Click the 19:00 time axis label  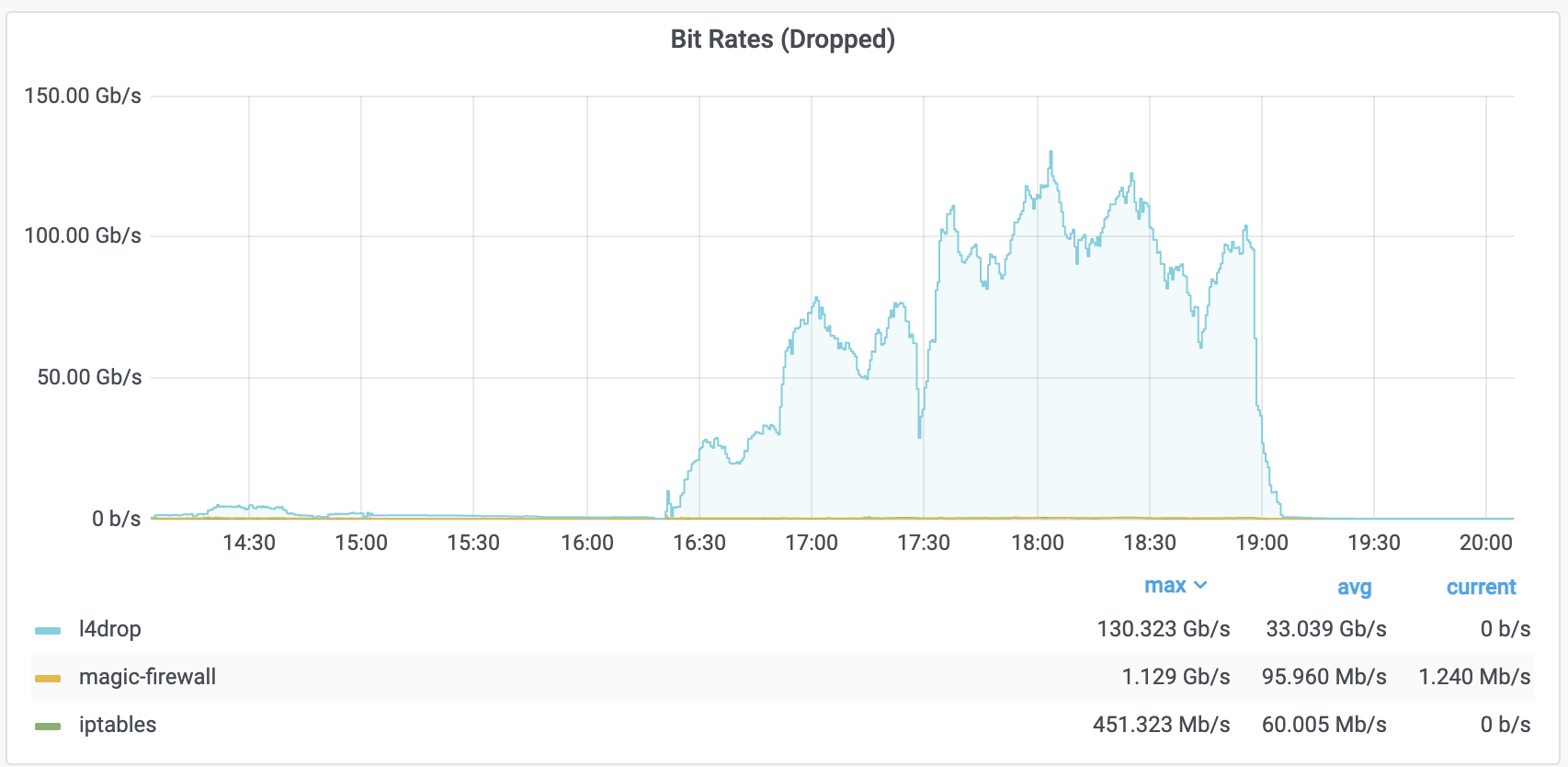click(1262, 543)
